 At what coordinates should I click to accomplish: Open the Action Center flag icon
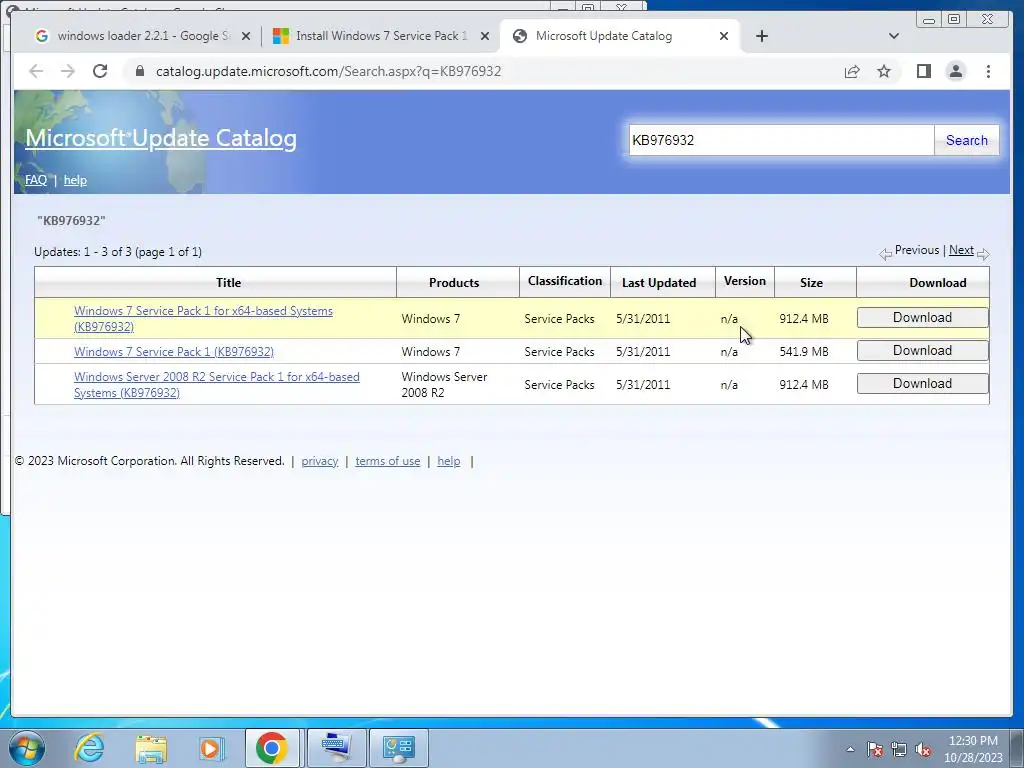pyautogui.click(x=874, y=749)
